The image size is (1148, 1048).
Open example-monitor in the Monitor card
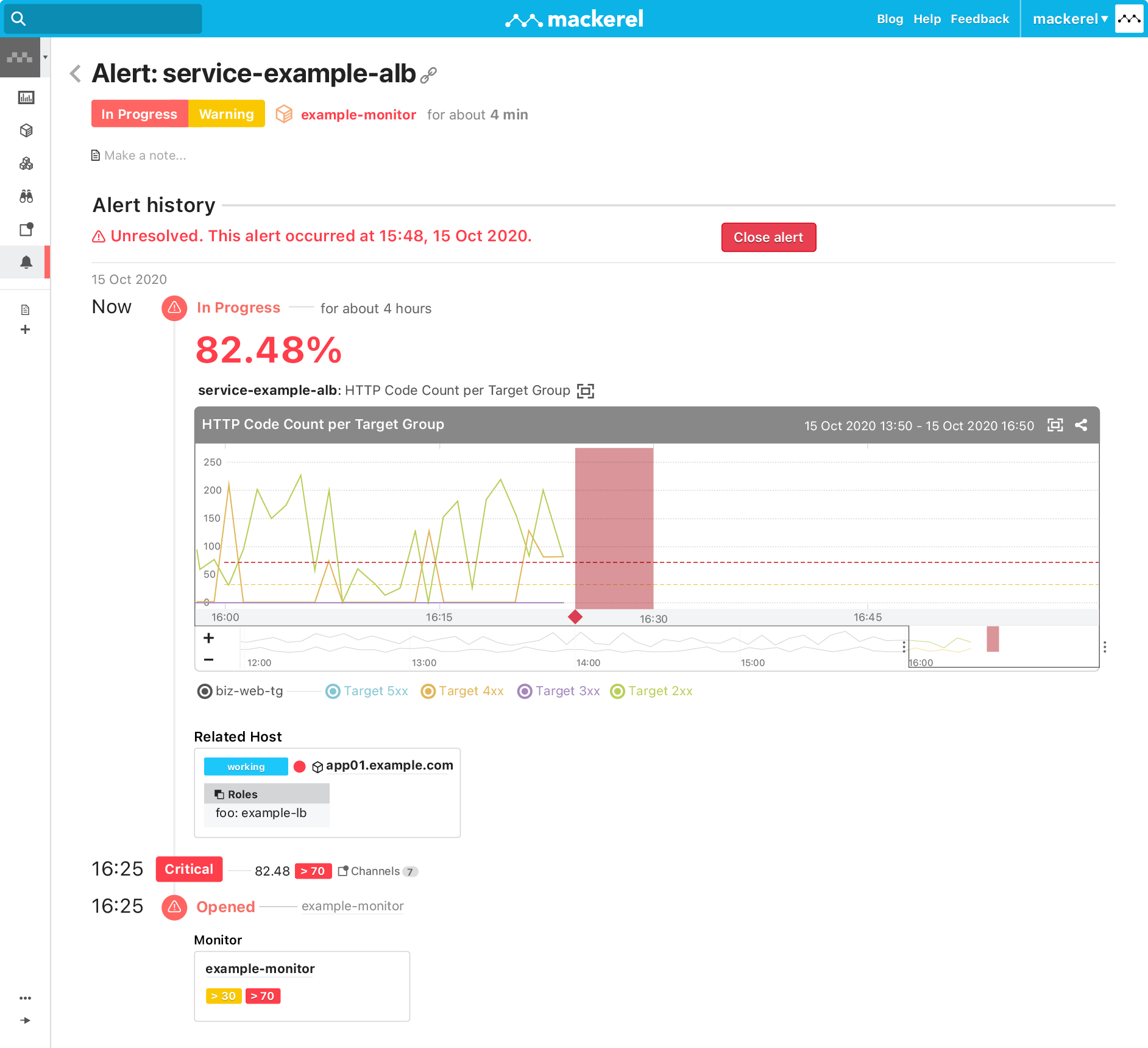(260, 969)
